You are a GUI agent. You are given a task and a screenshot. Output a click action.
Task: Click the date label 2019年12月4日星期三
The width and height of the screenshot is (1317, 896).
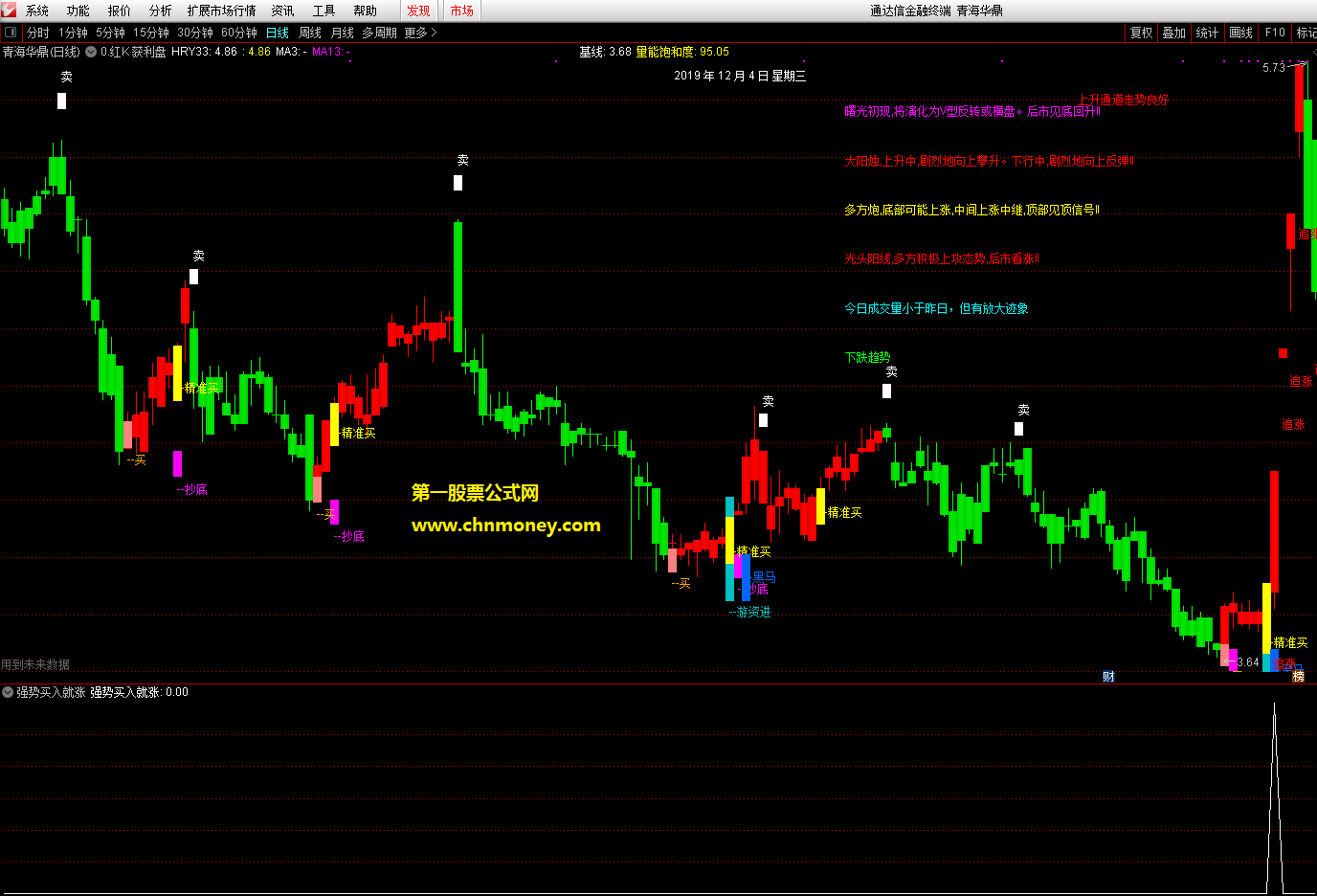pos(740,76)
